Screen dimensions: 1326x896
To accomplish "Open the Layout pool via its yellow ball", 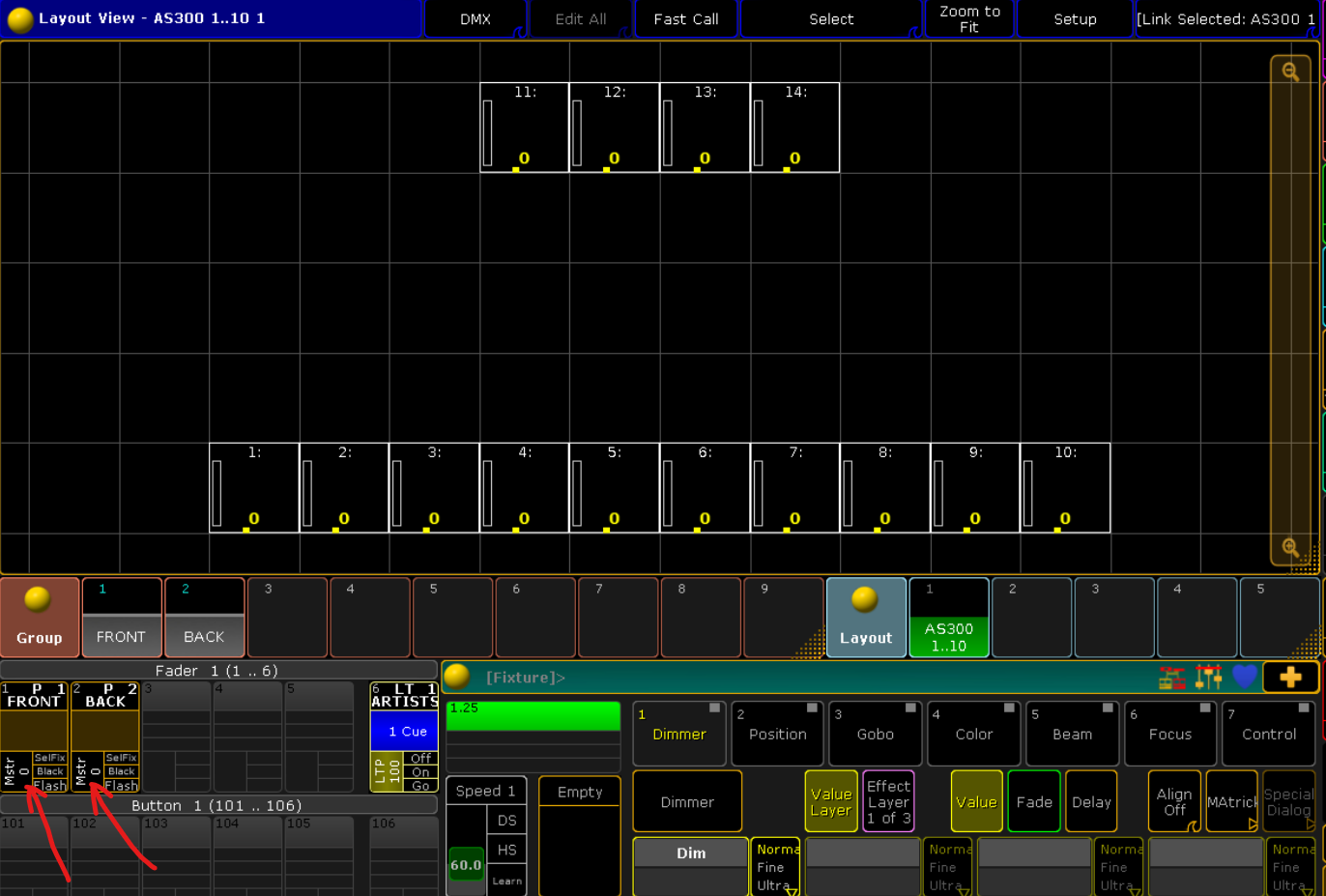I will (865, 599).
